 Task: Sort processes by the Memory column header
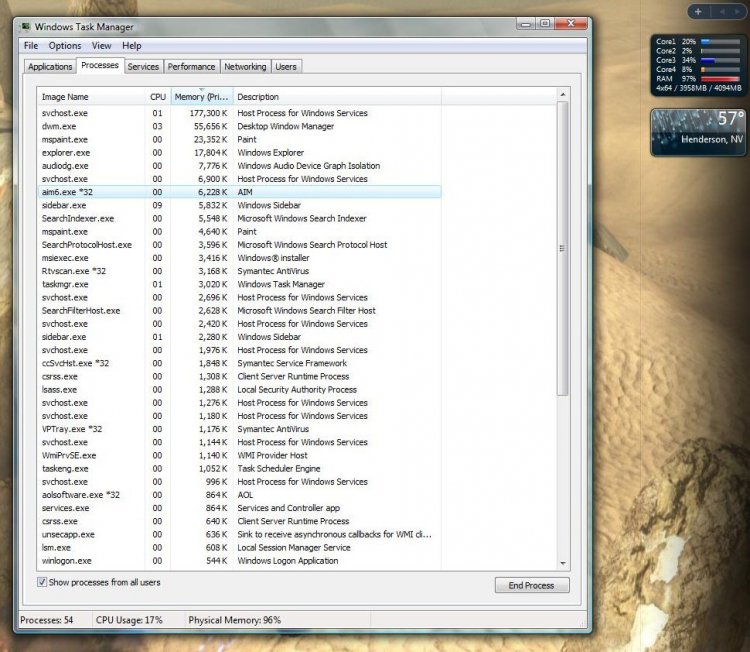202,97
